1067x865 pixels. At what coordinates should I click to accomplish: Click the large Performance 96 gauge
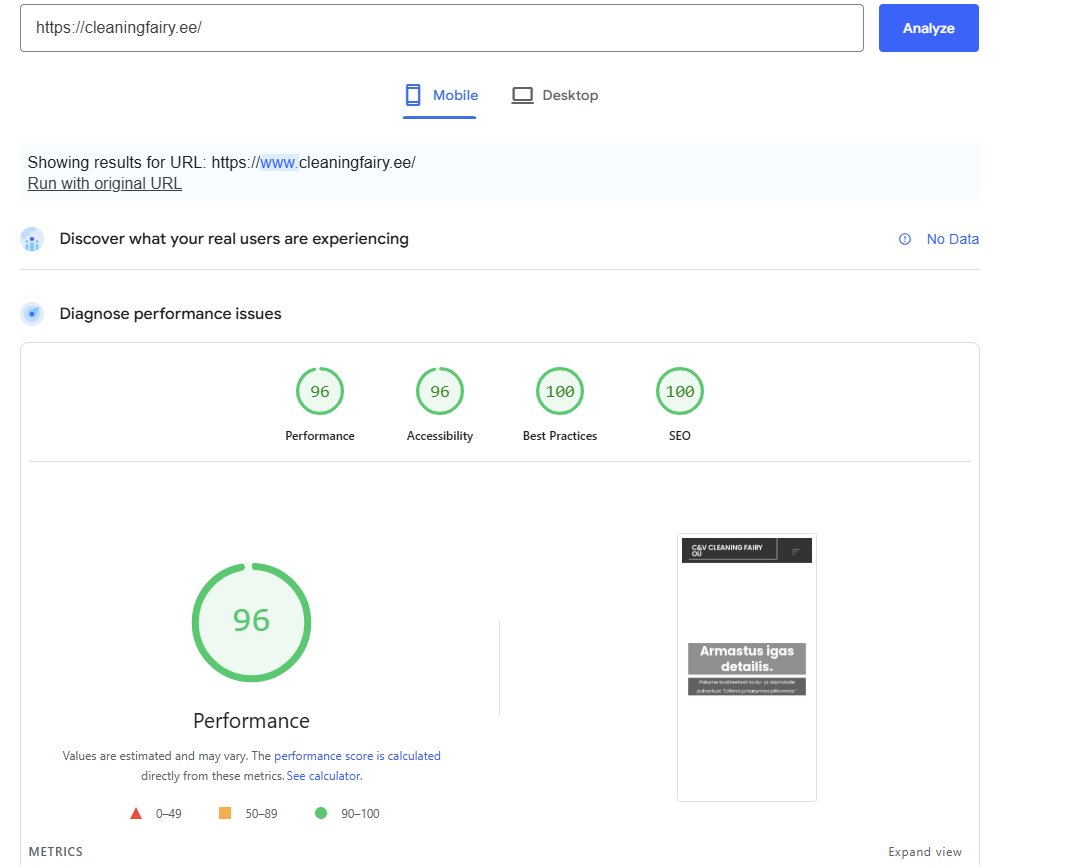pyautogui.click(x=251, y=622)
